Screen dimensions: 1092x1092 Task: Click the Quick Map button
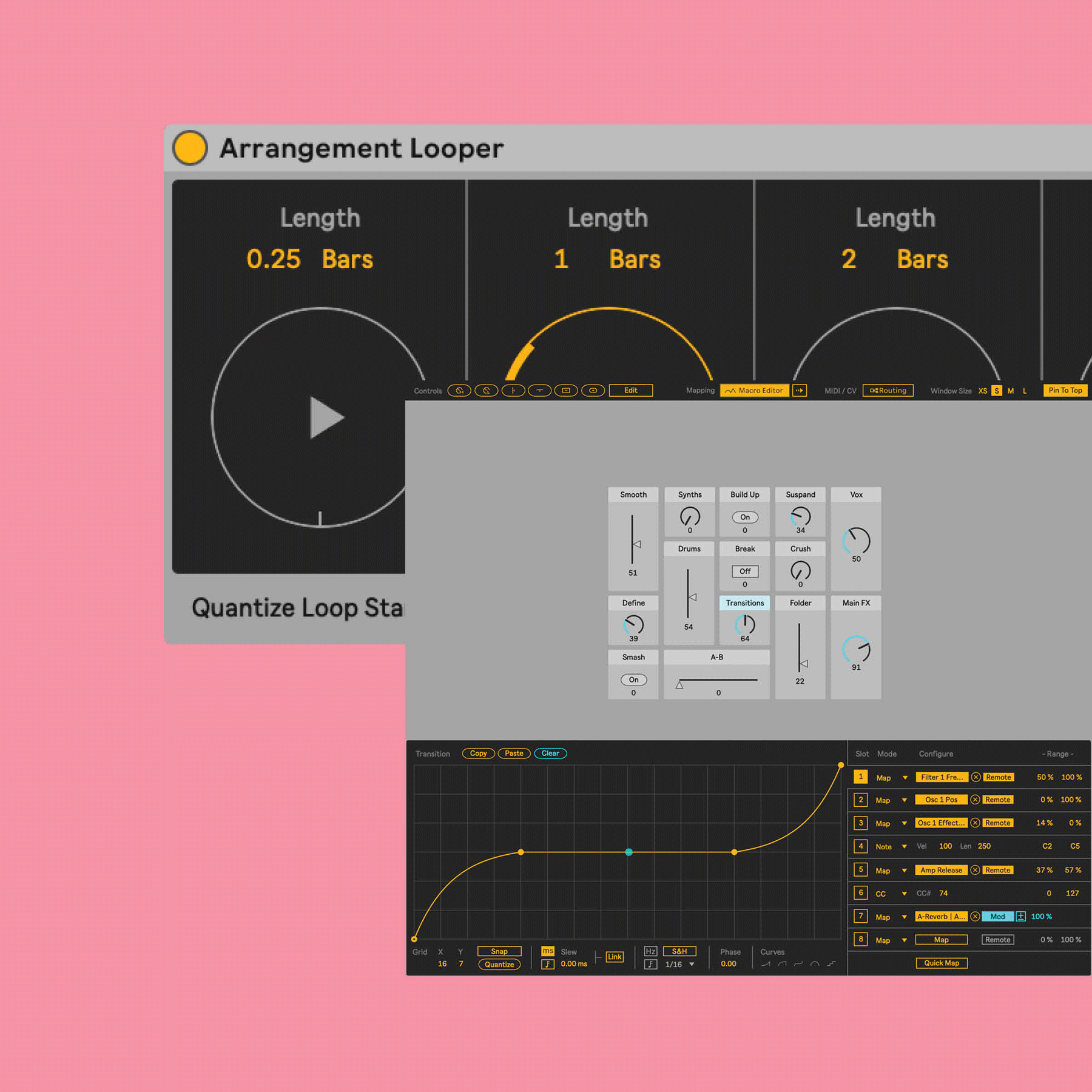[x=941, y=963]
